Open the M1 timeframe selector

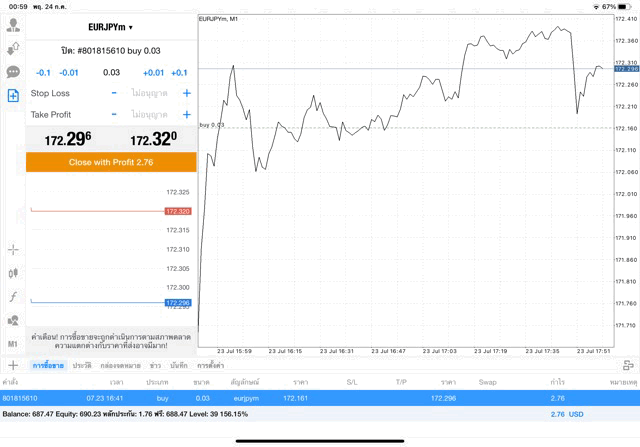coord(13,343)
